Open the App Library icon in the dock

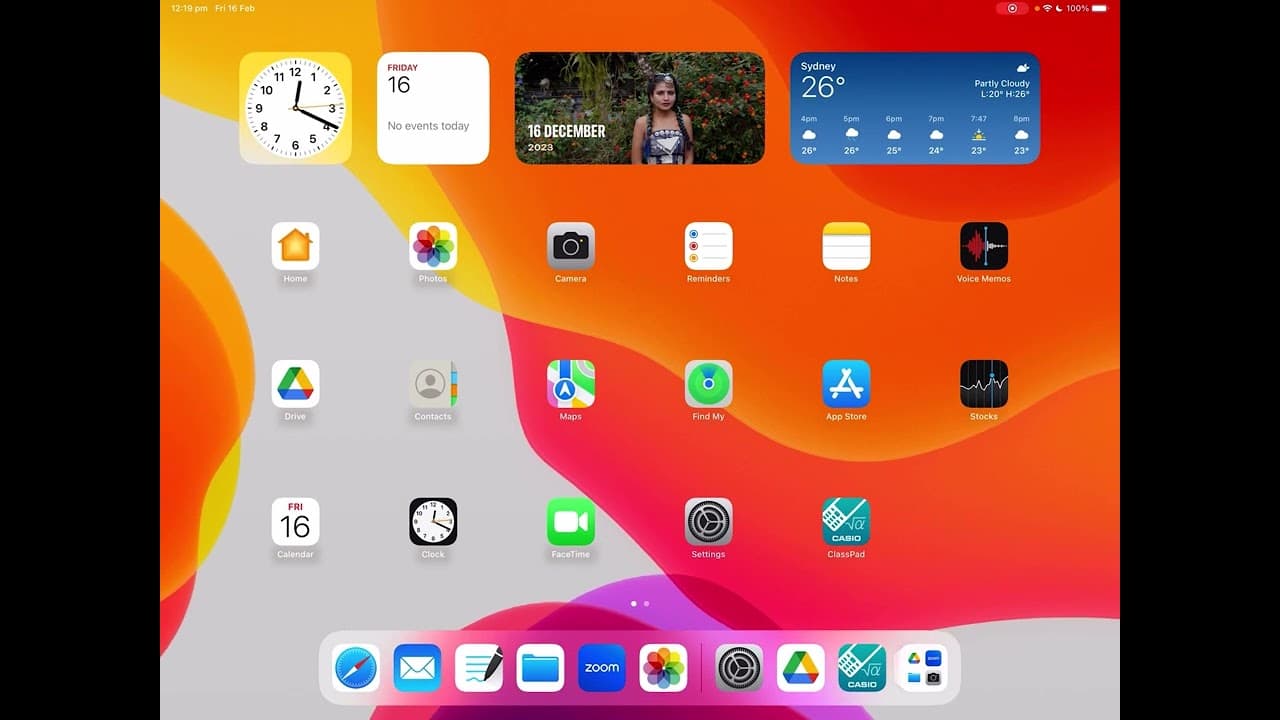coord(924,668)
